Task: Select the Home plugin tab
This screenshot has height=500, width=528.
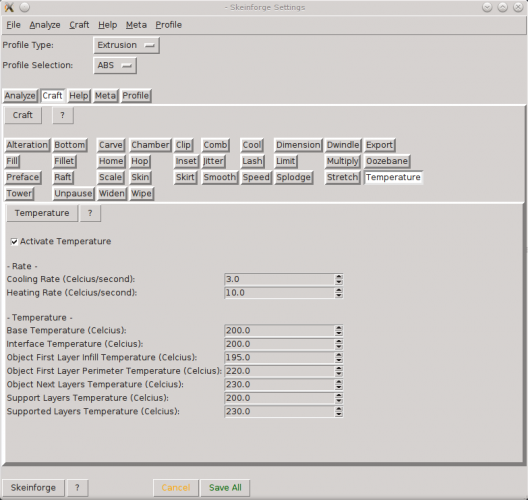Action: (111, 161)
